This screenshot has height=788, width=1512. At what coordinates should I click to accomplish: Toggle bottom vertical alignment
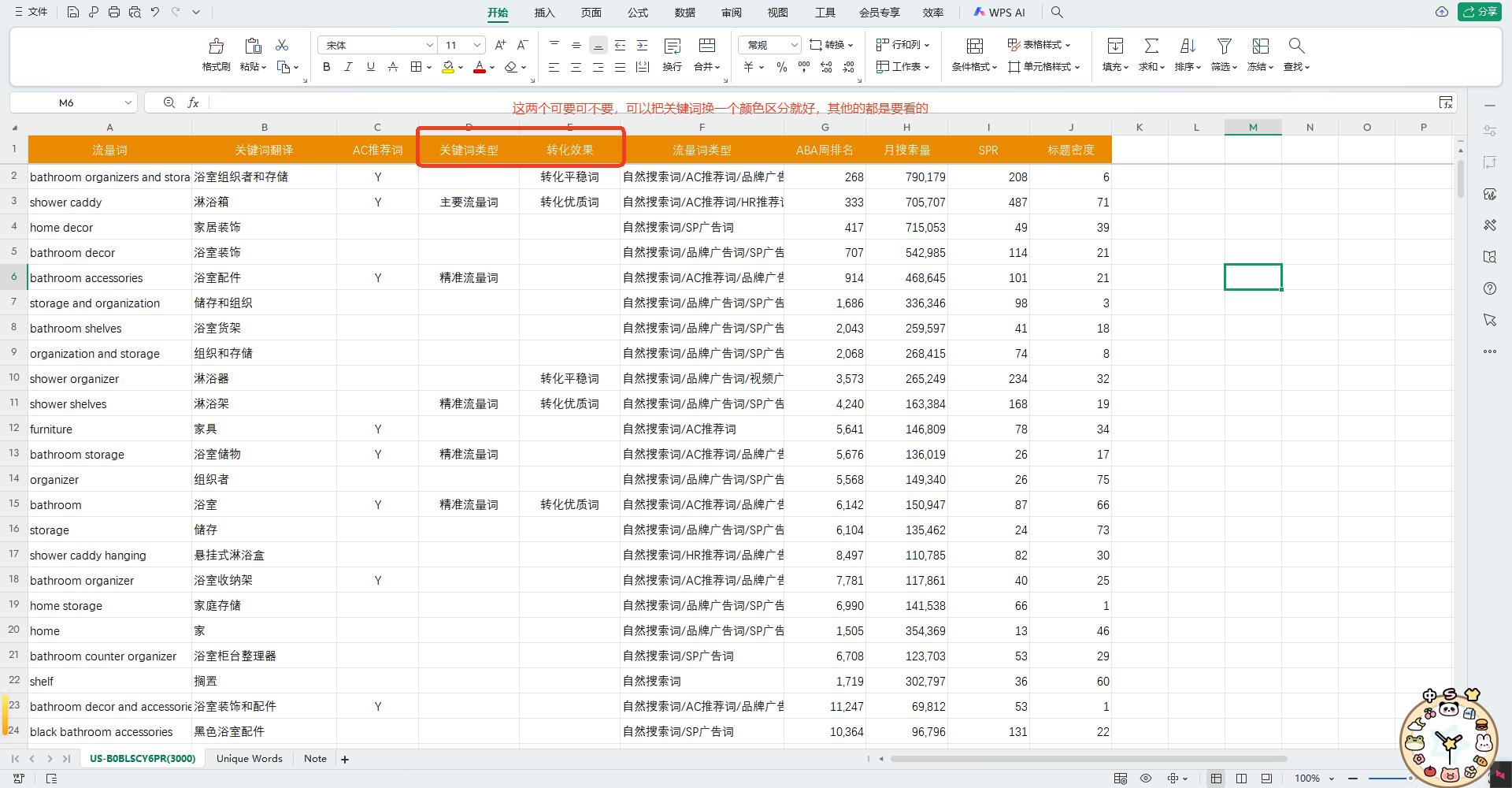[598, 45]
